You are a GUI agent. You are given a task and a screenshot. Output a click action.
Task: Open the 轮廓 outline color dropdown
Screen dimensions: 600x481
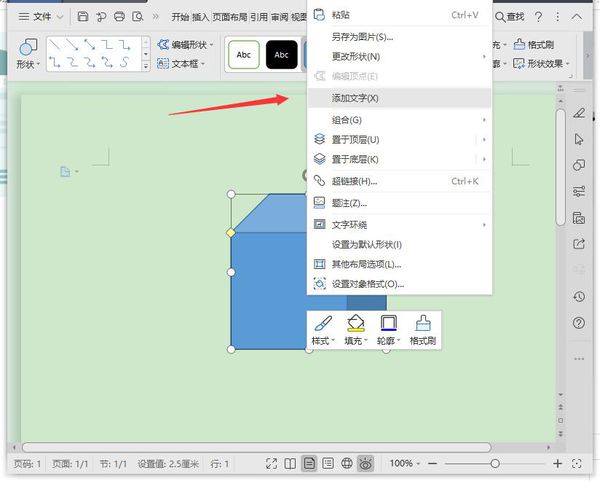388,330
